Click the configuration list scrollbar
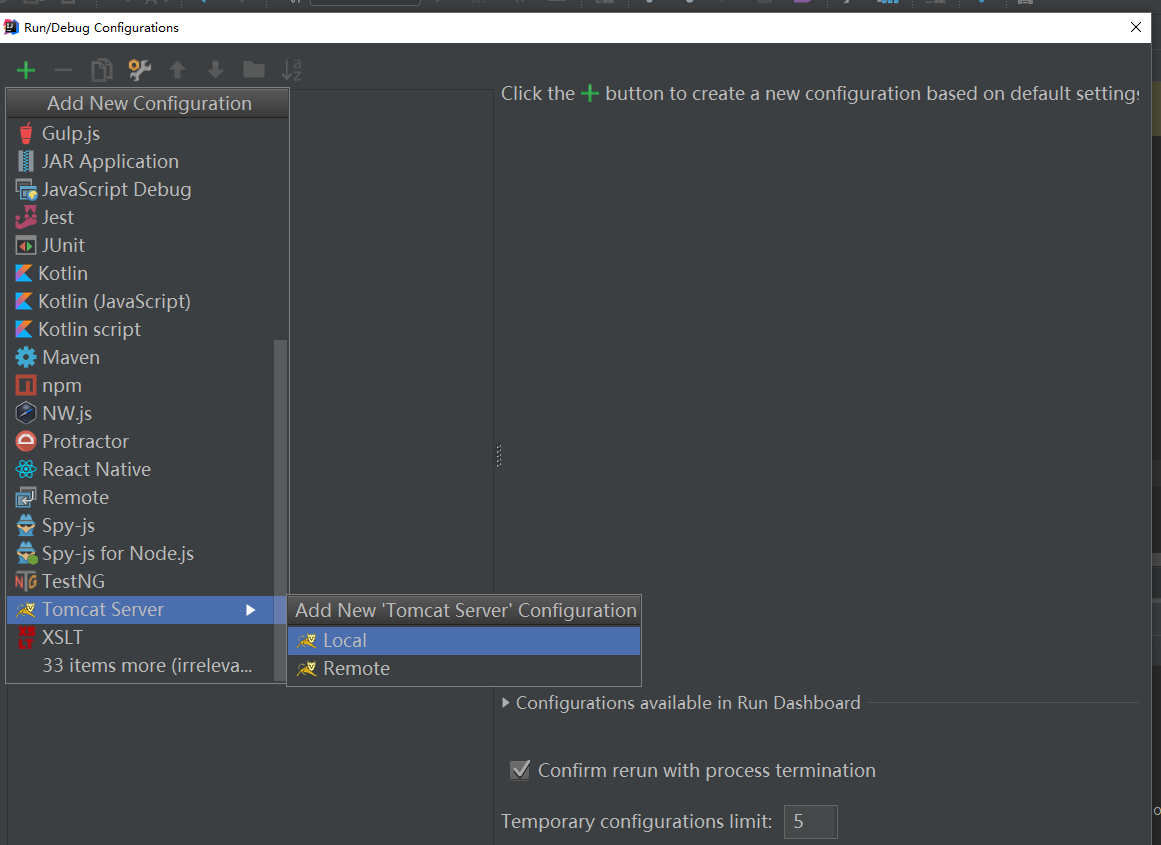Image resolution: width=1161 pixels, height=845 pixels. click(280, 510)
